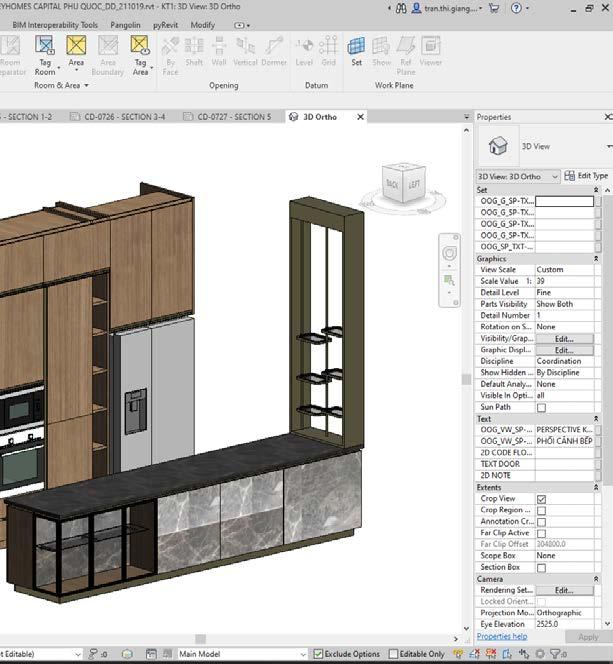Toggle the Crop View checkbox
This screenshot has height=664, width=613.
(541, 498)
